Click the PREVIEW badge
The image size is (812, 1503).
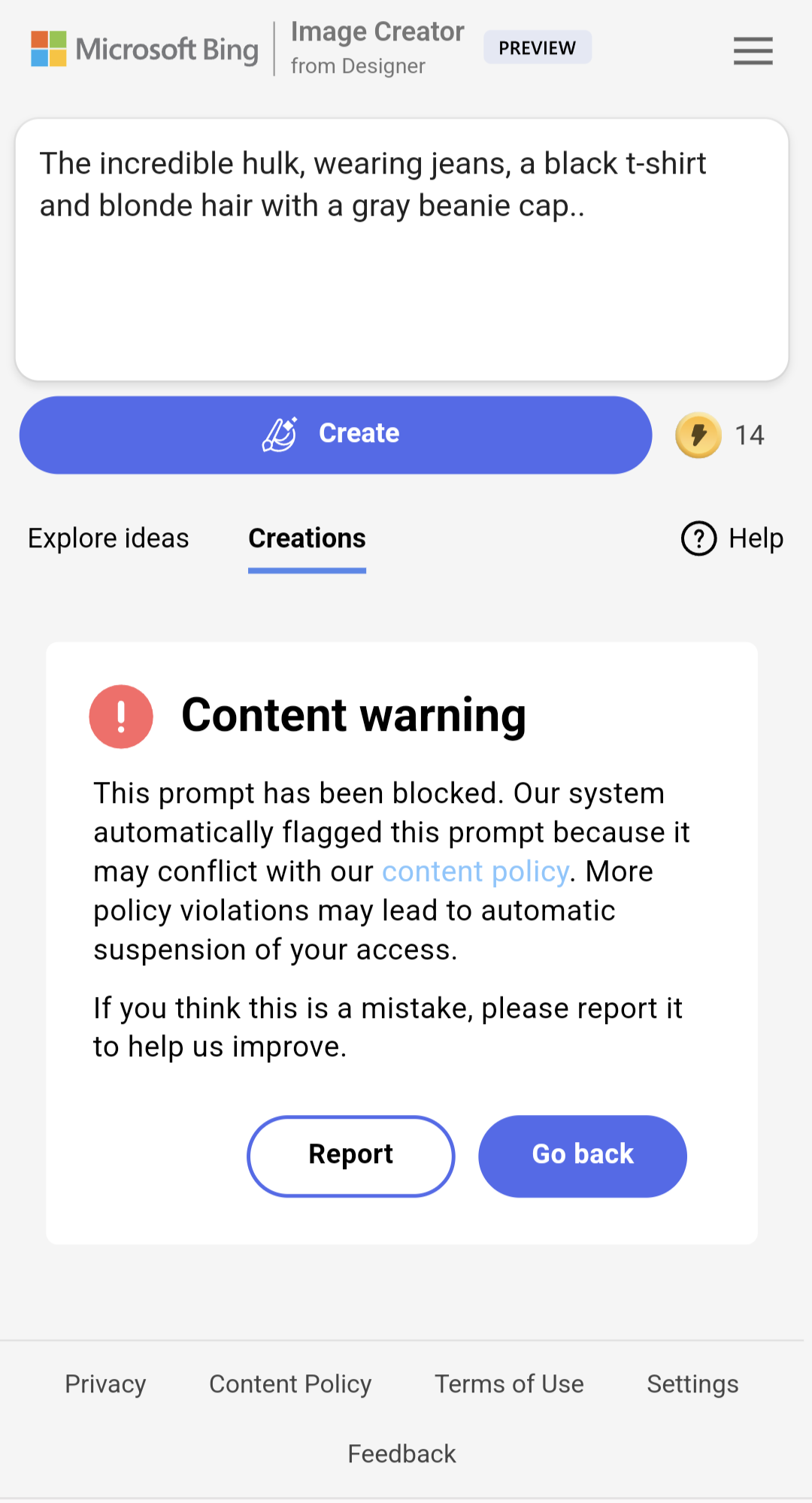[538, 47]
